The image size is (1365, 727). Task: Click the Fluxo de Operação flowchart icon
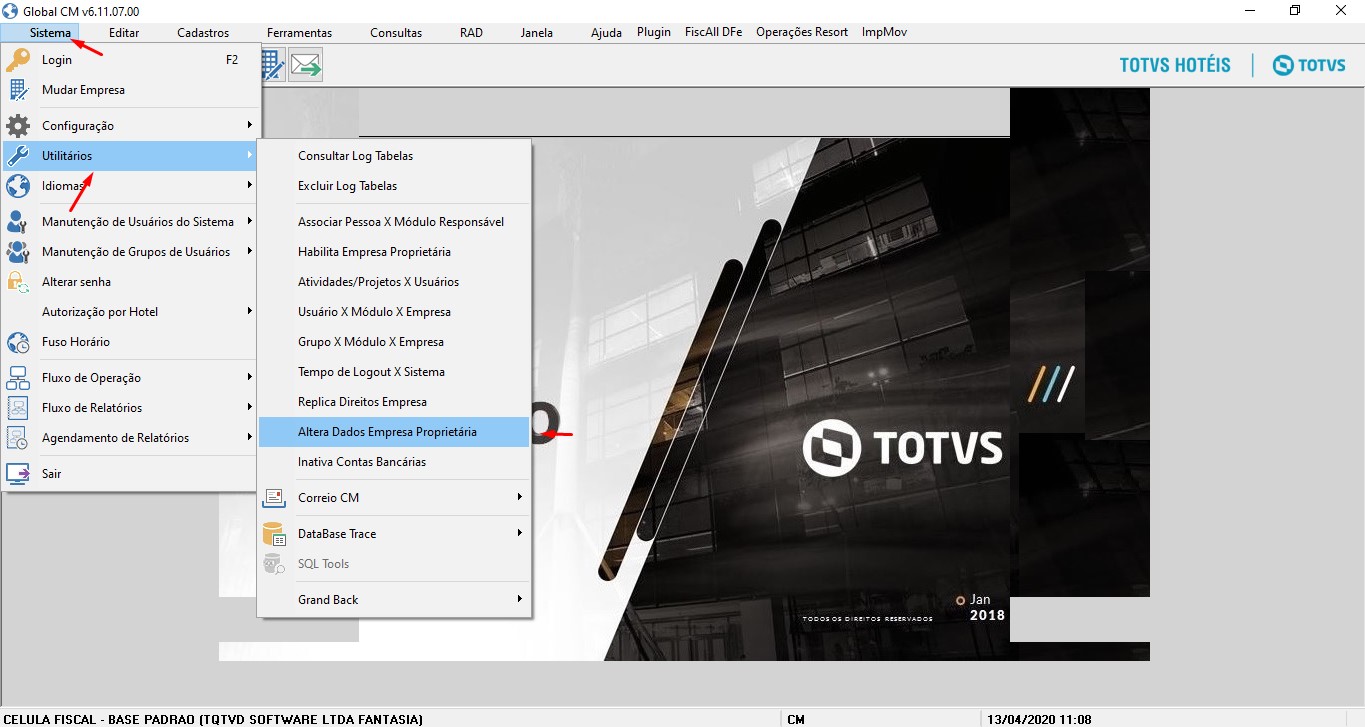pos(18,378)
